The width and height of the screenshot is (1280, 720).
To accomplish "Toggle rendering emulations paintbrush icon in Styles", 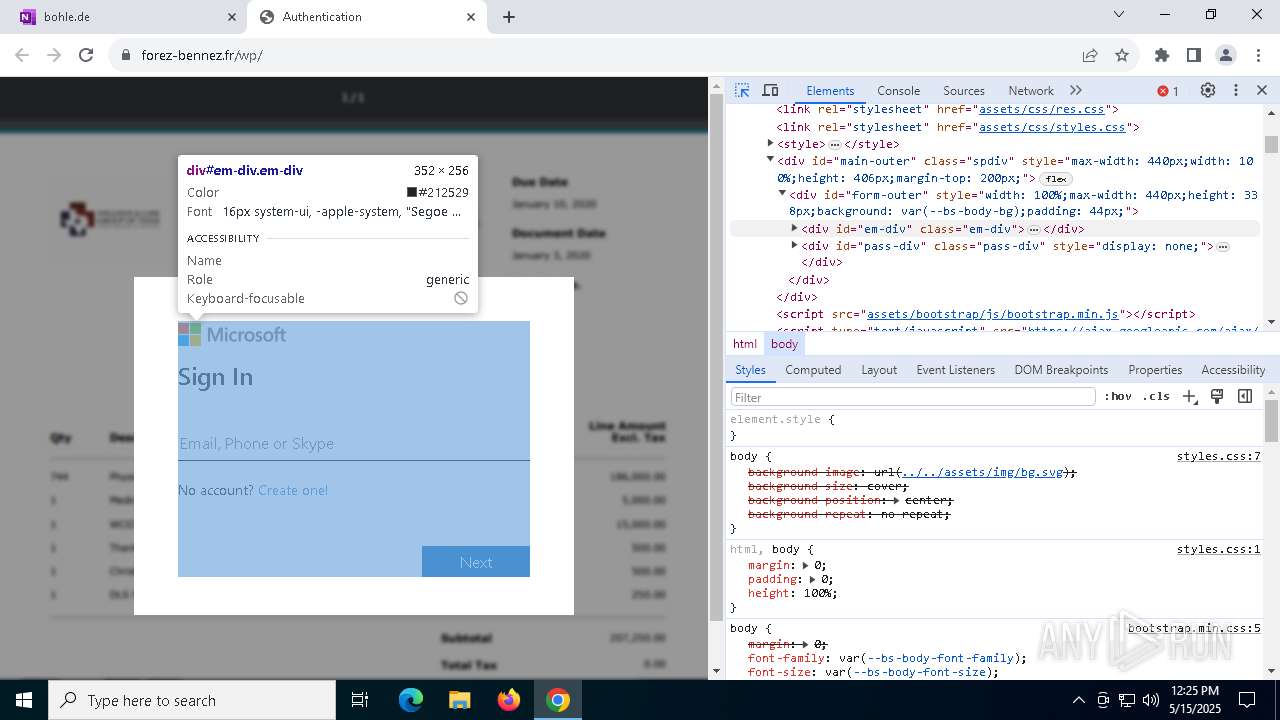I will pyautogui.click(x=1217, y=396).
